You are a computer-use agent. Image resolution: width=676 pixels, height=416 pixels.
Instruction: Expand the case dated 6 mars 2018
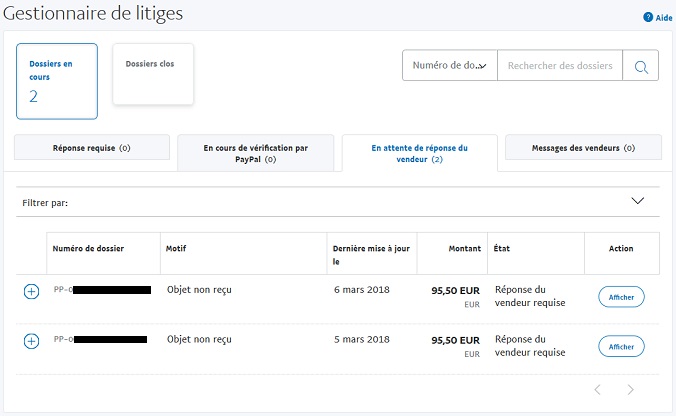[31, 291]
